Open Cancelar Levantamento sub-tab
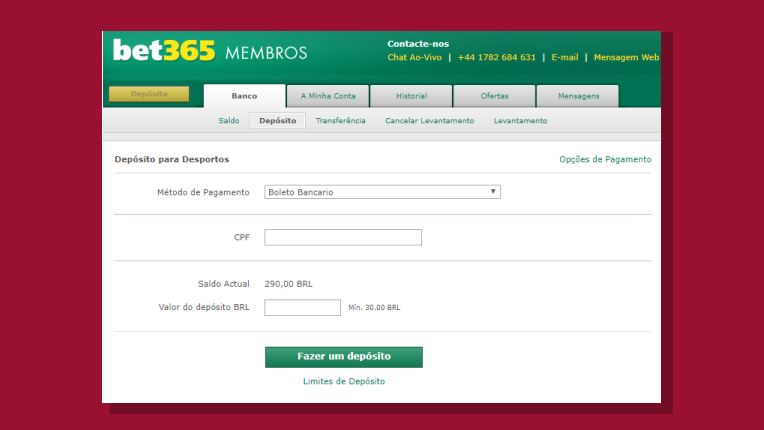Image resolution: width=764 pixels, height=430 pixels. 430,121
